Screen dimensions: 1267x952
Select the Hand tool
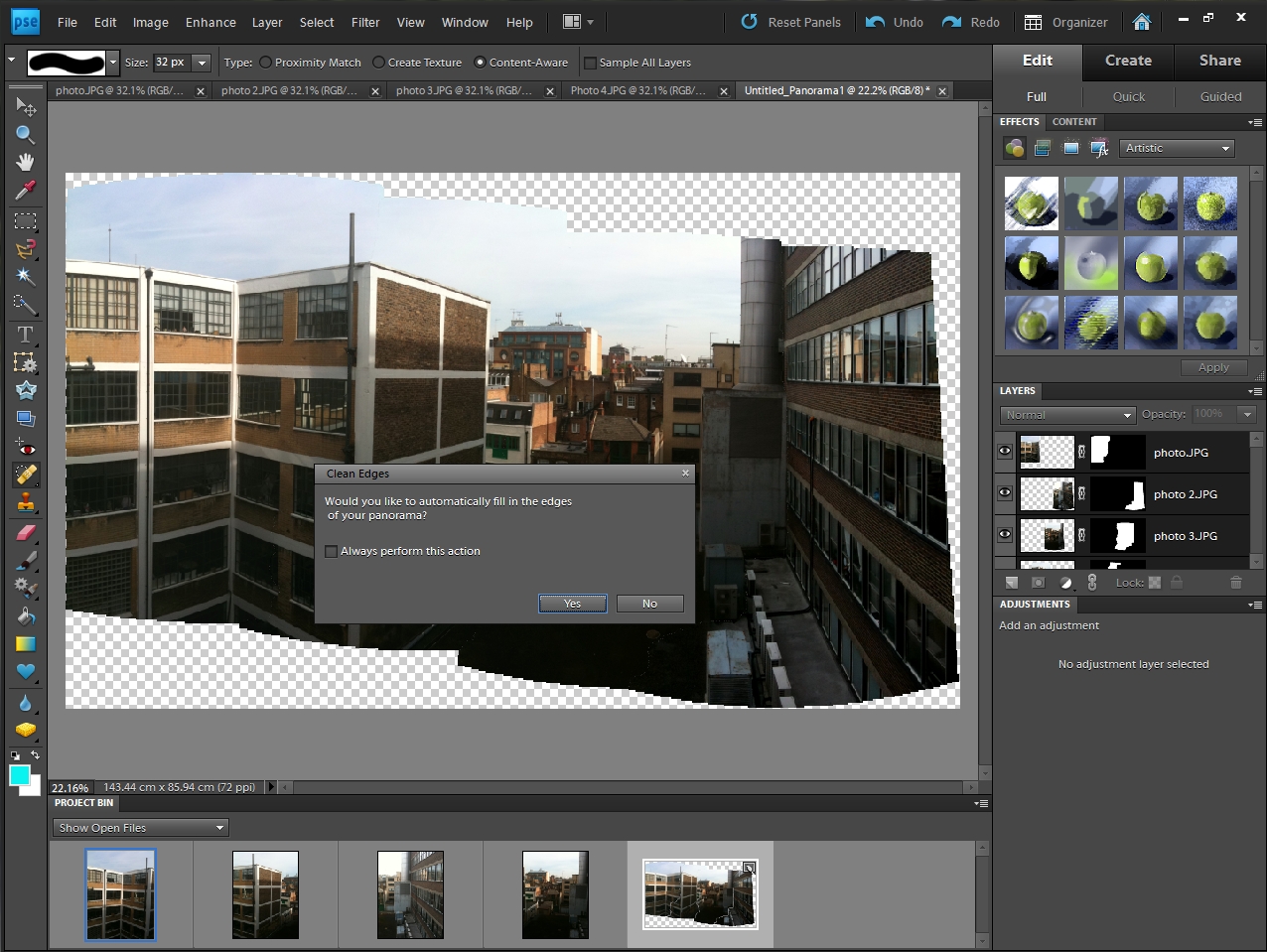click(26, 162)
